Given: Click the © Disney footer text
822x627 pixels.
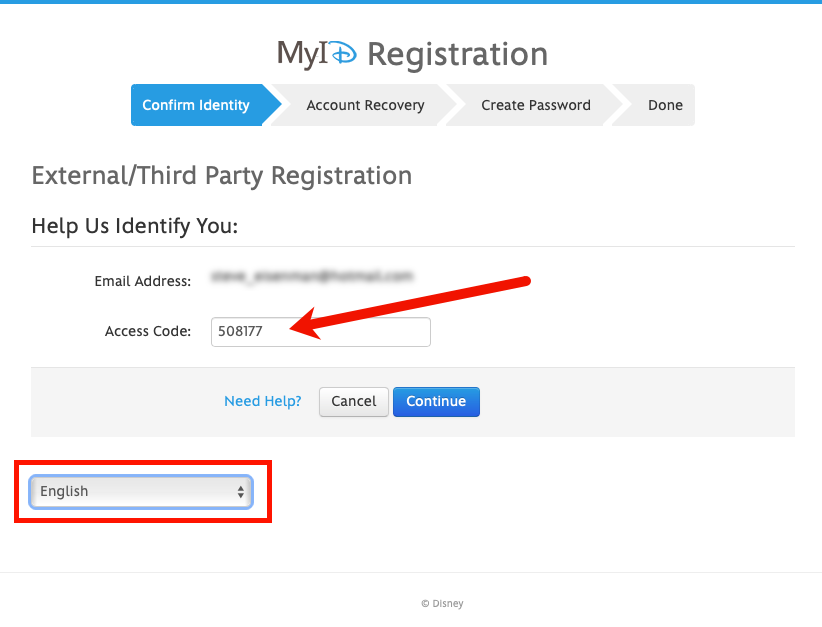Looking at the screenshot, I should tap(442, 604).
